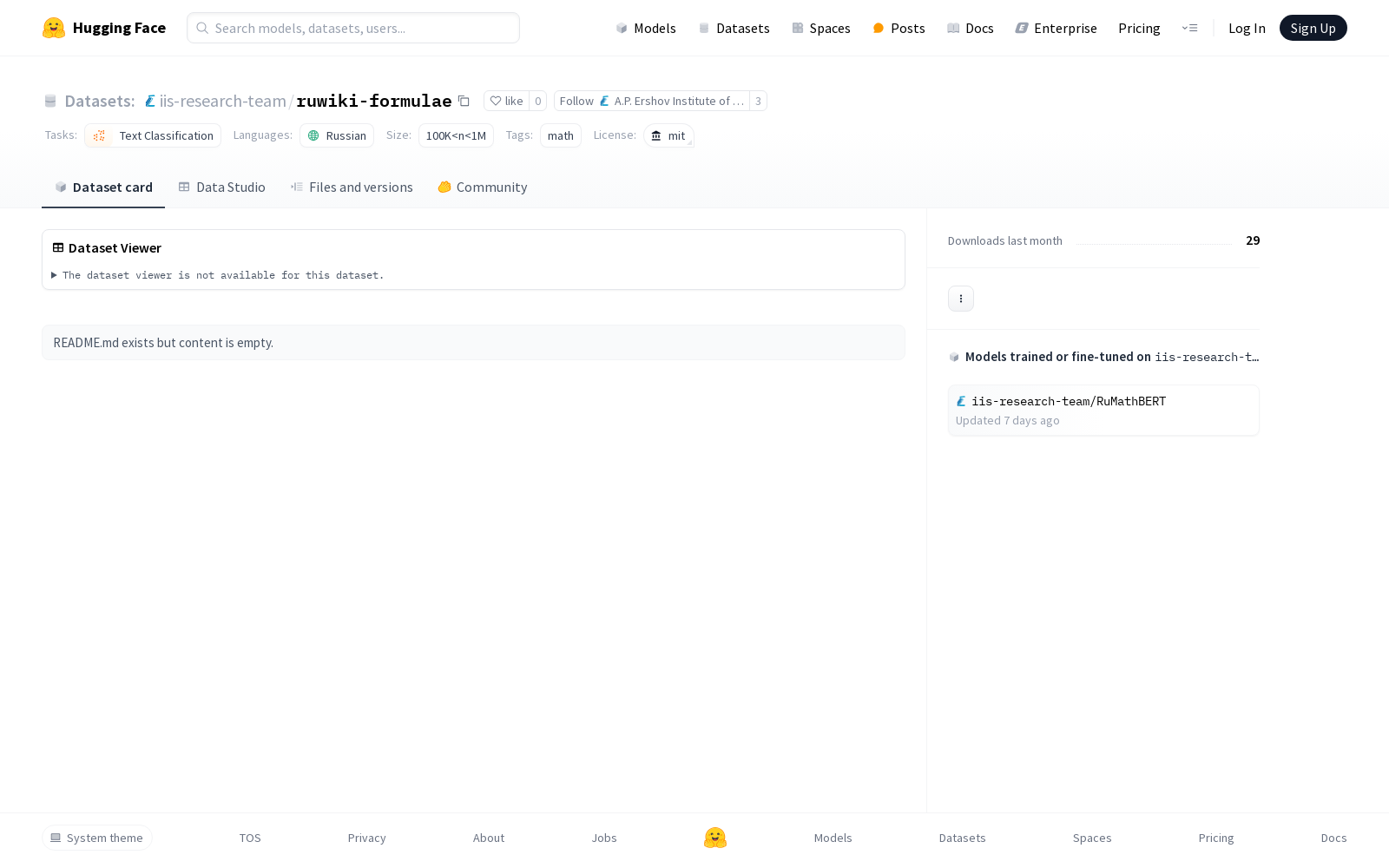Expand the additional navigation menu icon
This screenshot has height=868, width=1389.
tap(1189, 28)
